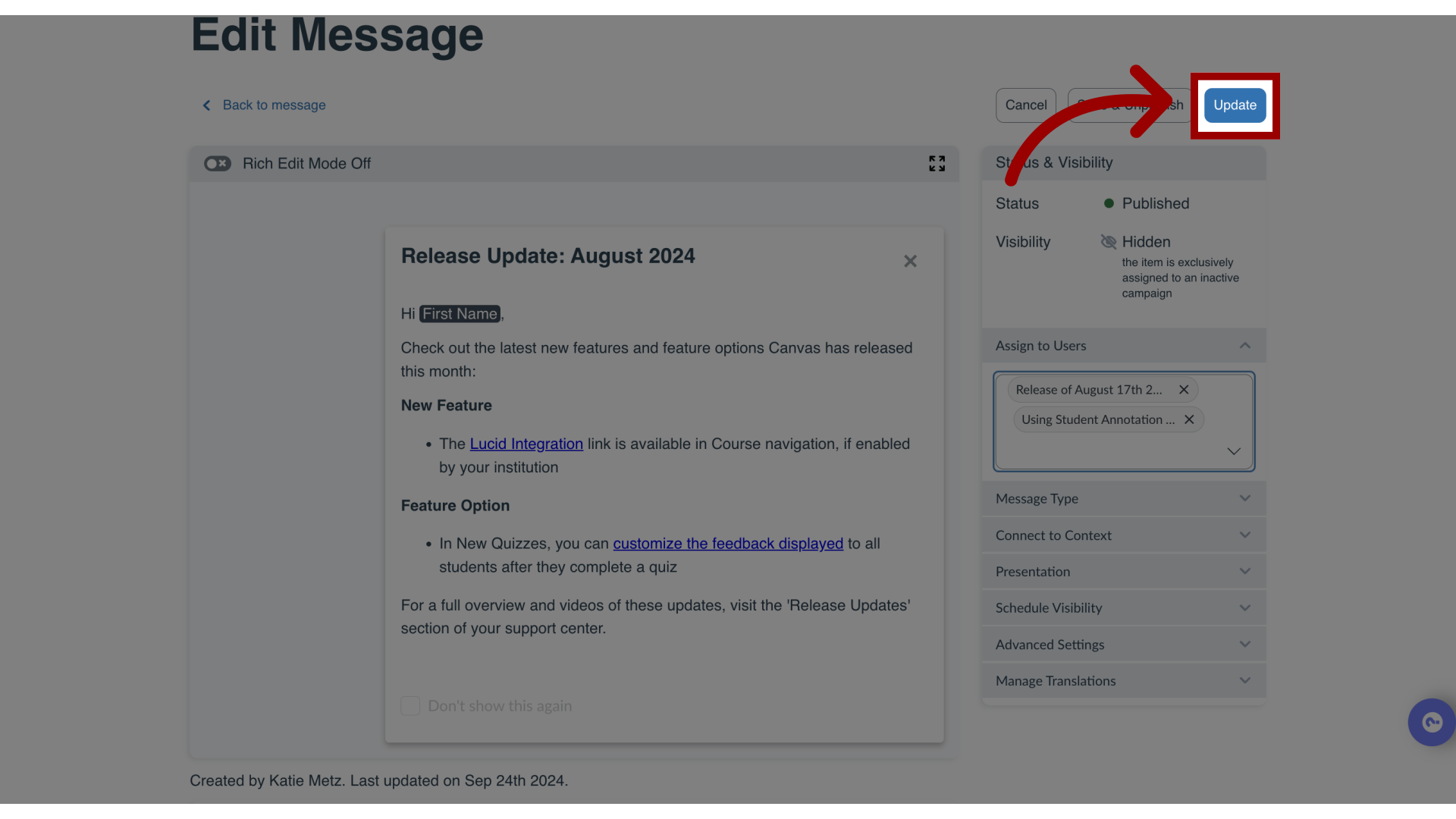Click the Update button to save changes
This screenshot has height=819, width=1456.
[1235, 105]
